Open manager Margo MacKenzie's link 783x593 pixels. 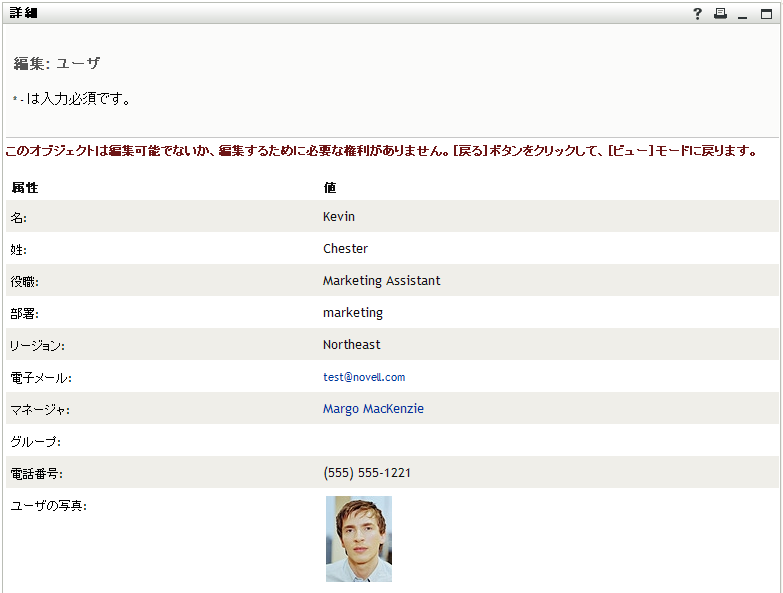click(x=373, y=409)
